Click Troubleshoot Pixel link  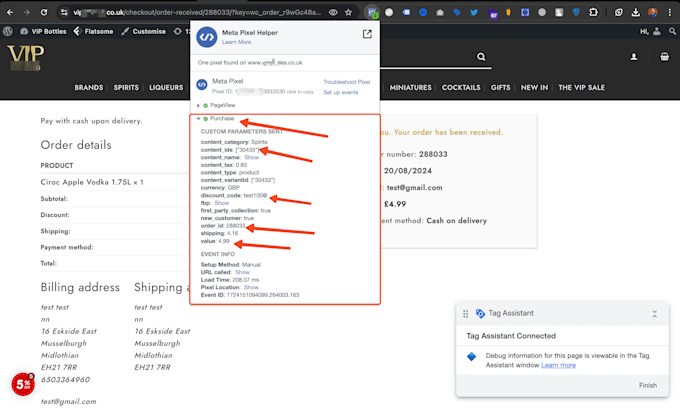point(347,82)
